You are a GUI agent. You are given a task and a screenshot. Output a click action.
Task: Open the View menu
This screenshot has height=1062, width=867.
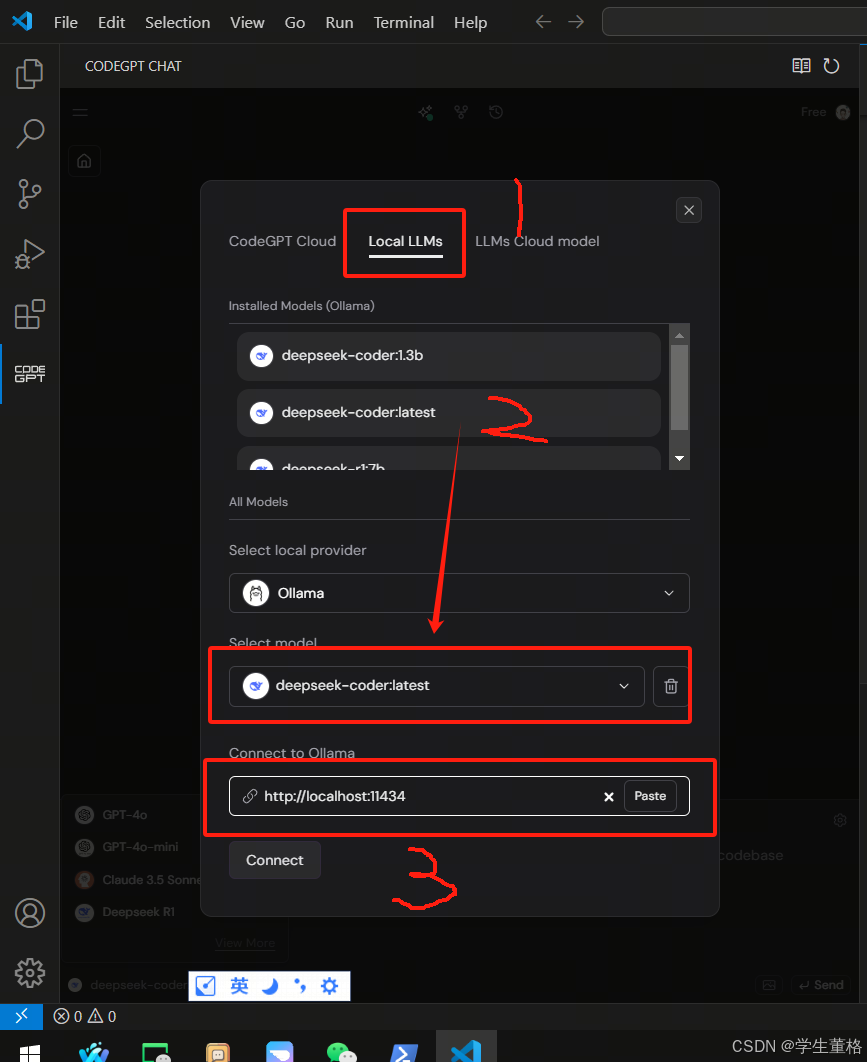(247, 22)
